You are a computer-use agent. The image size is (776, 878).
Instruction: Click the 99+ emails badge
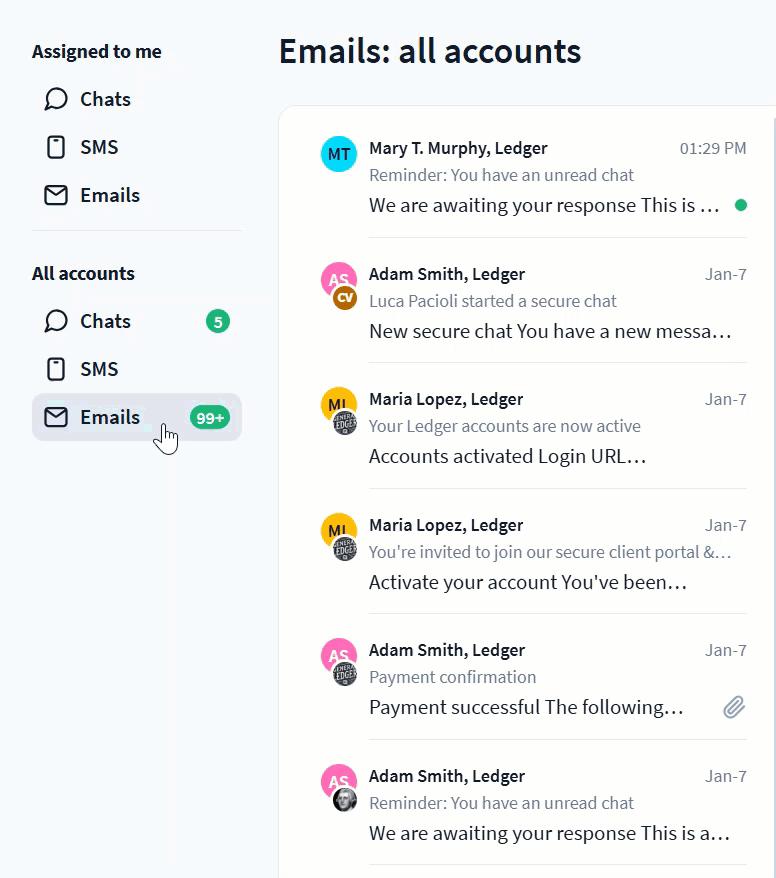click(x=210, y=418)
